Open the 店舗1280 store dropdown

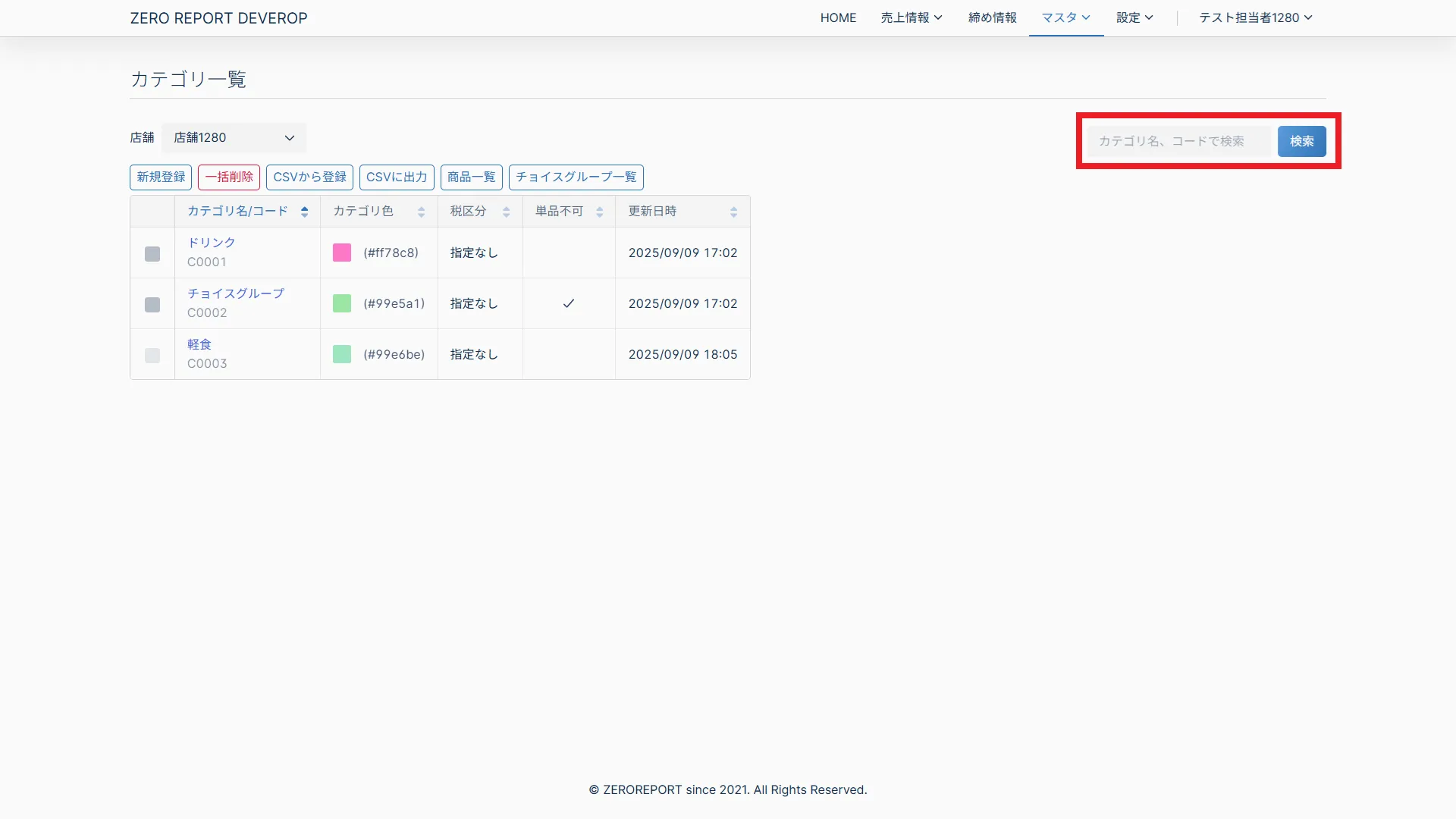(234, 138)
